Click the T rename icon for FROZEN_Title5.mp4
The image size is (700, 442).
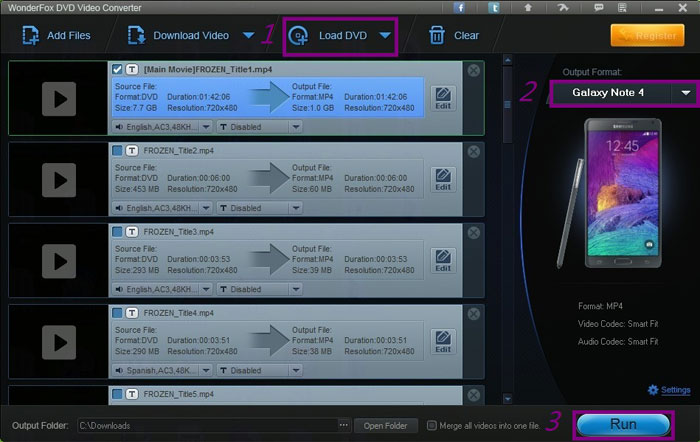tap(132, 394)
